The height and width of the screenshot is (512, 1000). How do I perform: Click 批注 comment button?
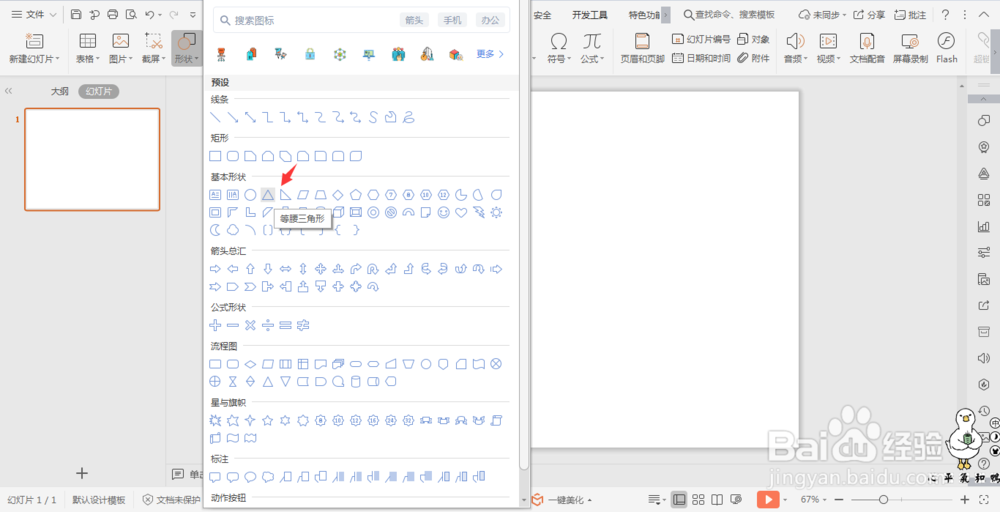pyautogui.click(x=910, y=15)
